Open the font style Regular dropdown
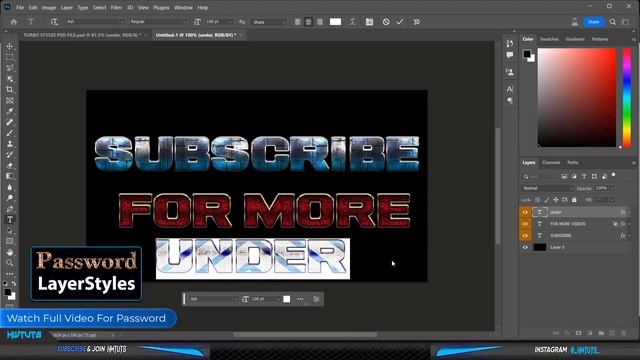640x360 pixels. [158, 22]
